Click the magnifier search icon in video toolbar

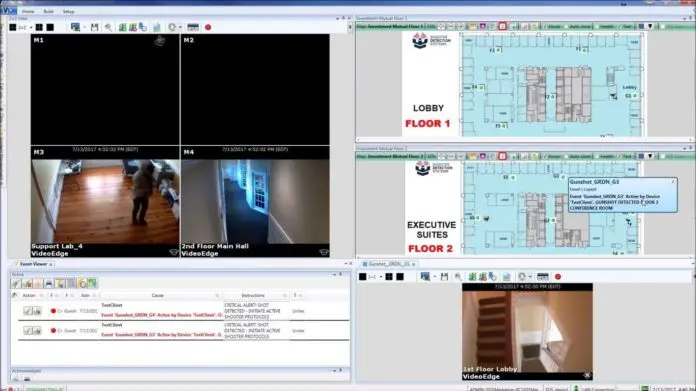(x=108, y=28)
